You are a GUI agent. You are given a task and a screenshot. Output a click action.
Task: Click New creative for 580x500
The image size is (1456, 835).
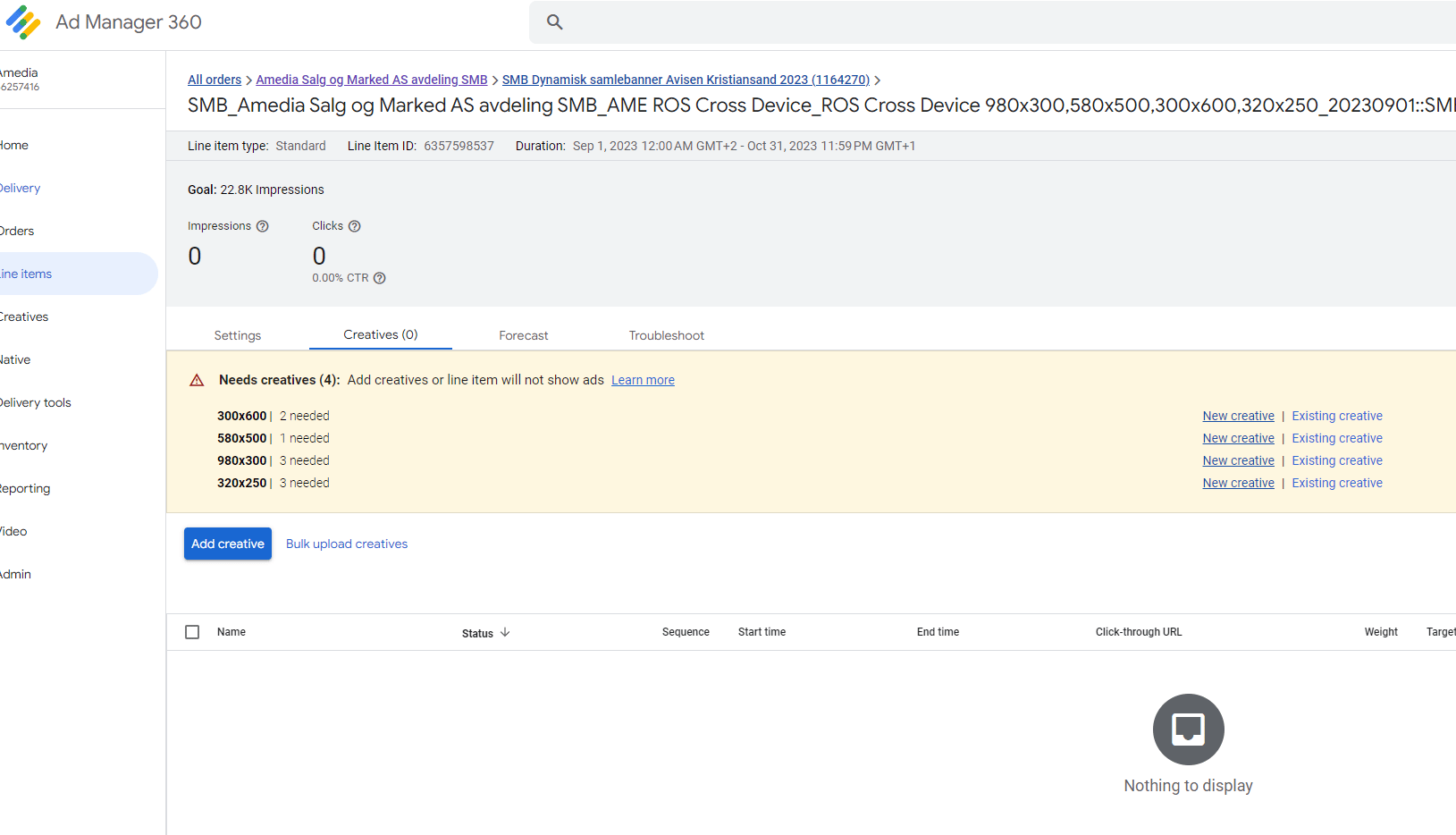(x=1238, y=438)
